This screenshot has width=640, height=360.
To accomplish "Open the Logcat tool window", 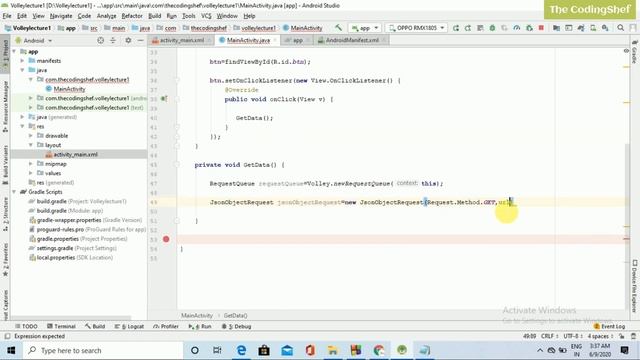I will [x=129, y=327].
